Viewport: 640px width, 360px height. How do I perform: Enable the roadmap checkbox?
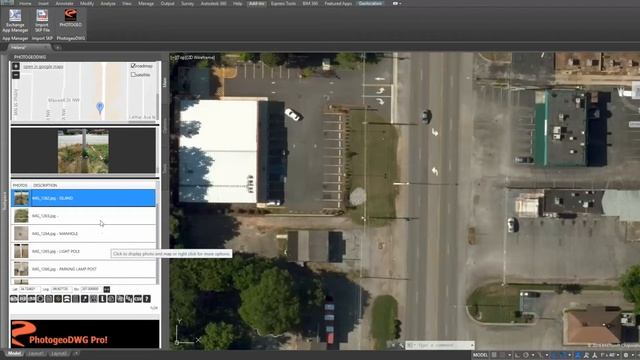[133, 66]
